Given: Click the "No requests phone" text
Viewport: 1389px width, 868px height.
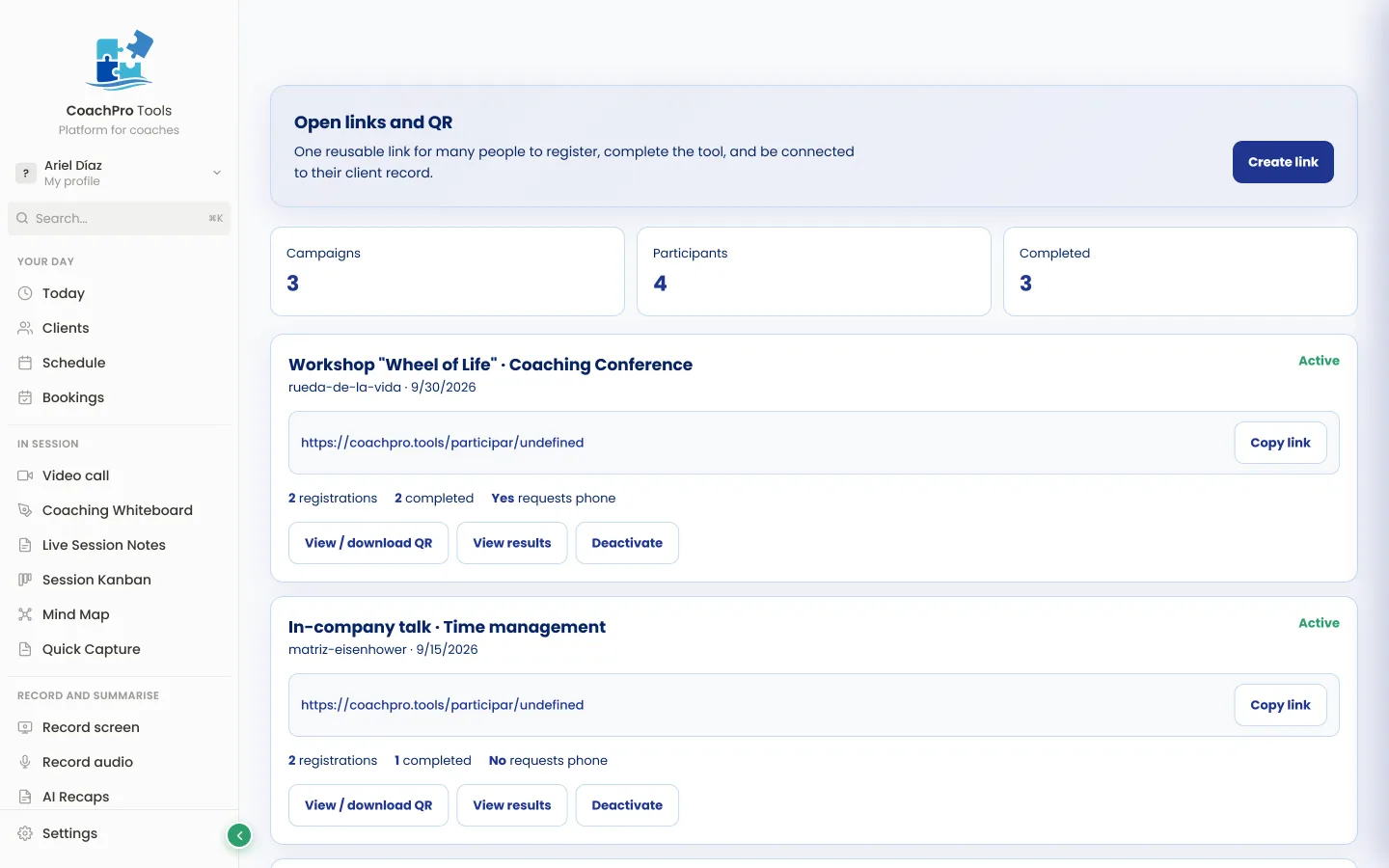Looking at the screenshot, I should (548, 761).
